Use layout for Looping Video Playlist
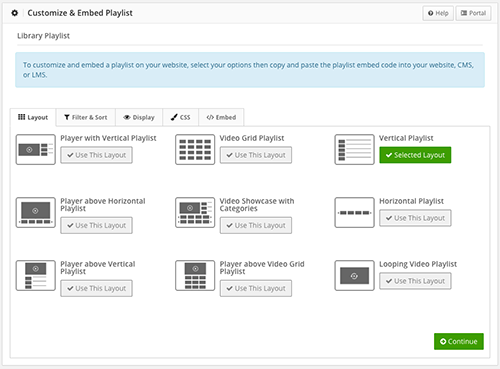 (x=415, y=281)
